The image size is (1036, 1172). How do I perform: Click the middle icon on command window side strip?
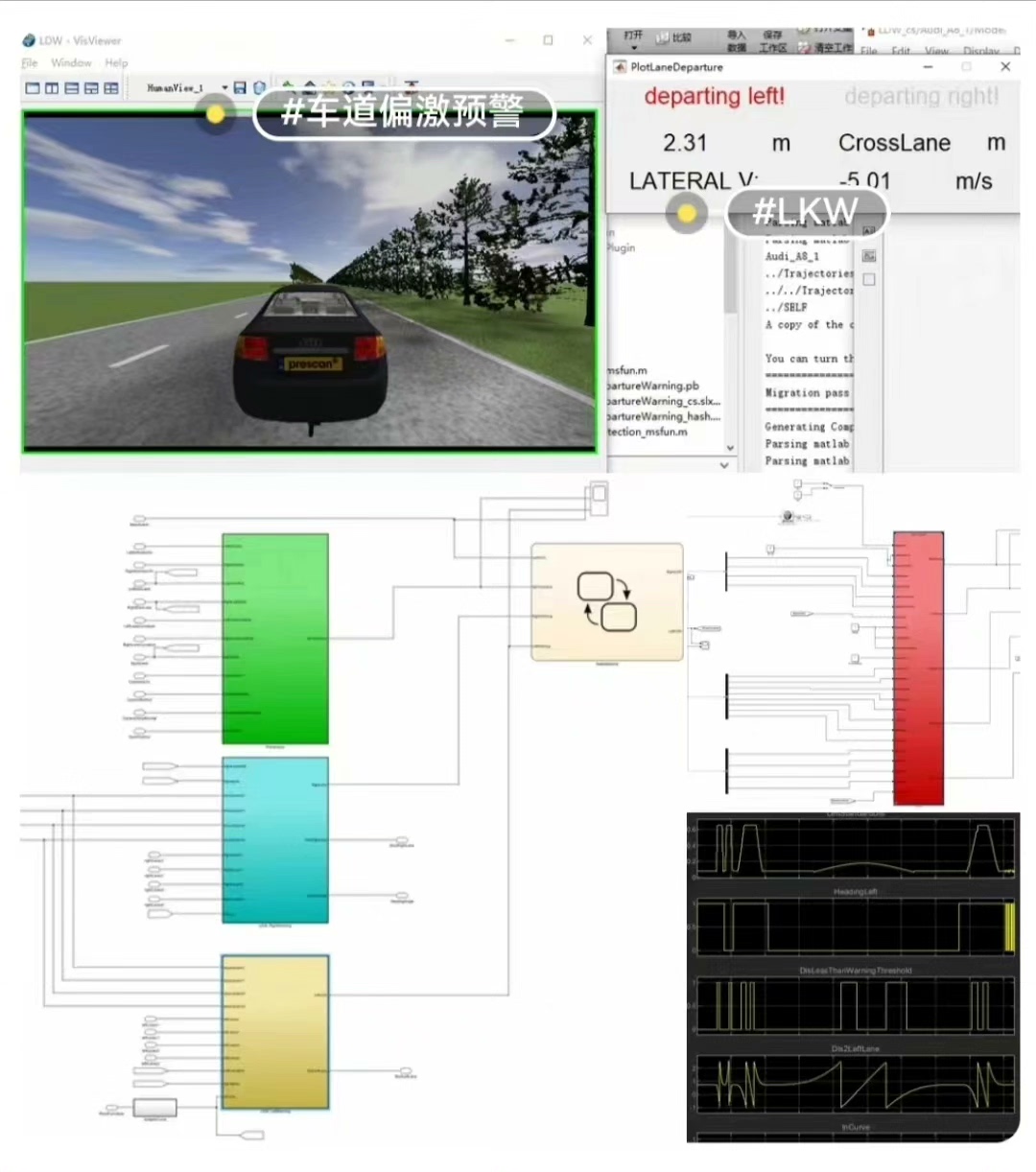869,256
